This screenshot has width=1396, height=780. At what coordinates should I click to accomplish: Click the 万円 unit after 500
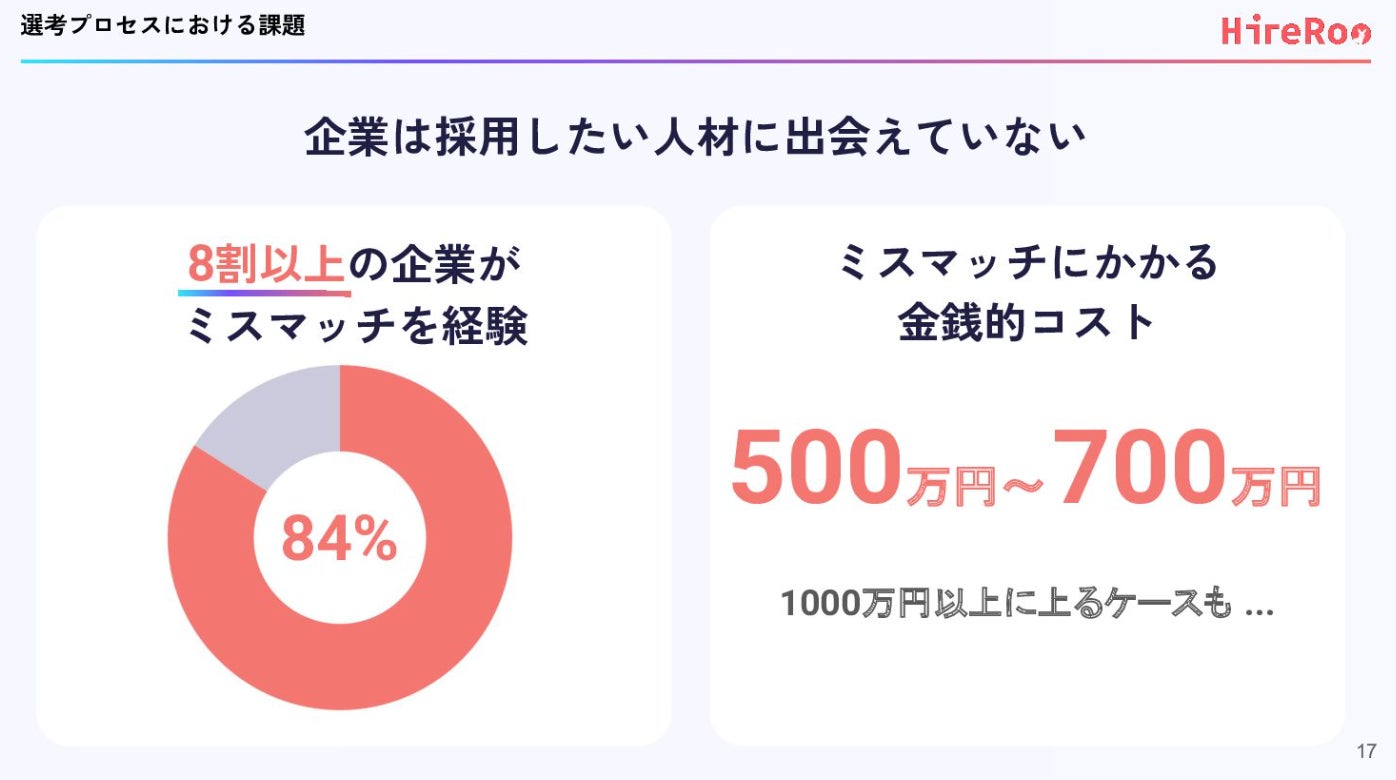pos(950,485)
